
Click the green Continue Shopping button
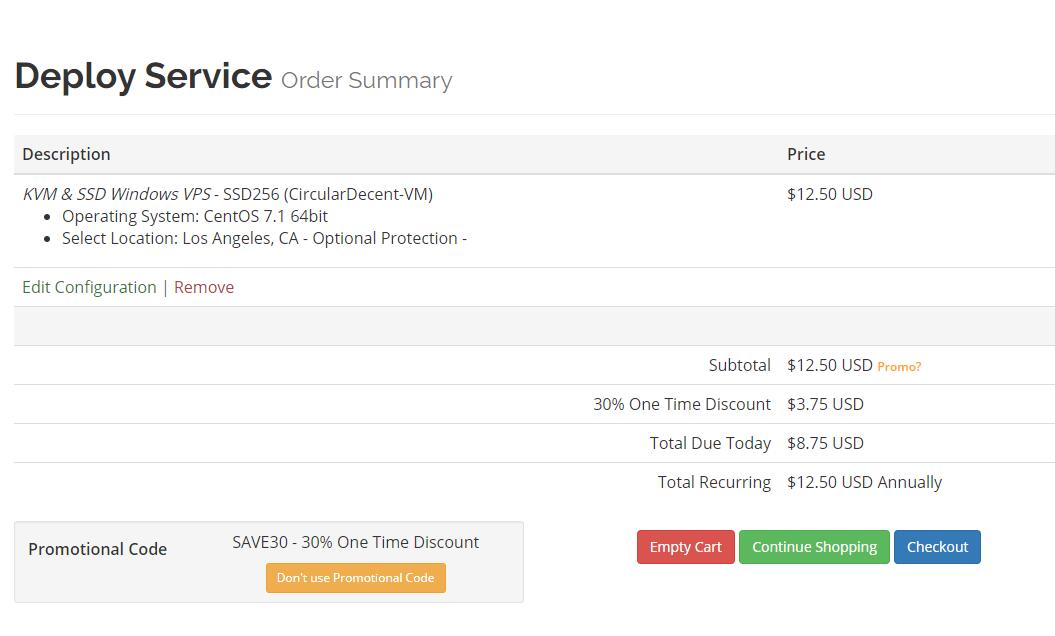pyautogui.click(x=814, y=547)
